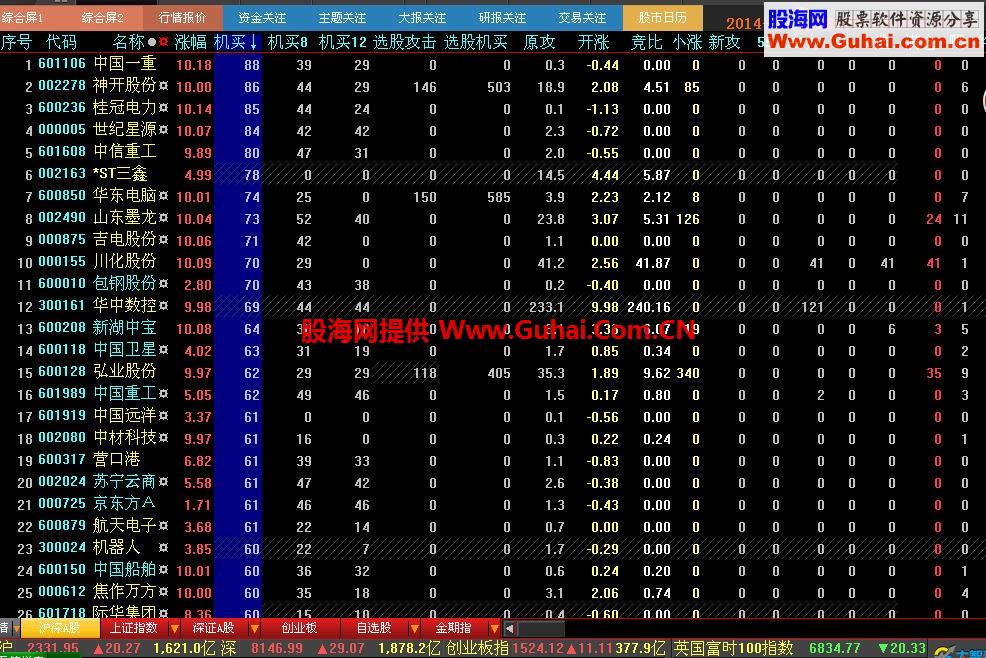Click the marker icon beside 神开股份
This screenshot has height=658, width=986.
[164, 87]
